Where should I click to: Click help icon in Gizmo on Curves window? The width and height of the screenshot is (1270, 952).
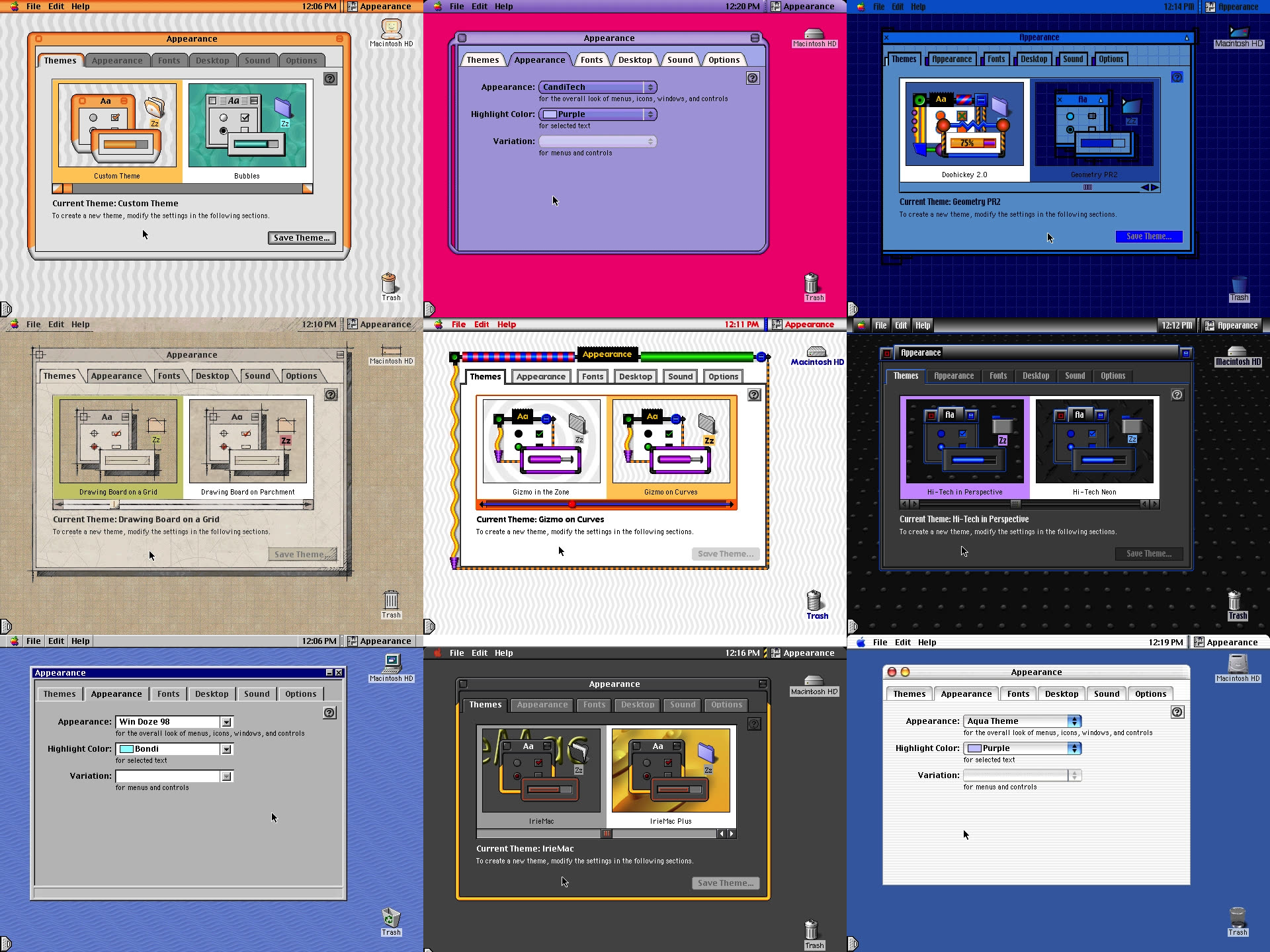point(754,395)
